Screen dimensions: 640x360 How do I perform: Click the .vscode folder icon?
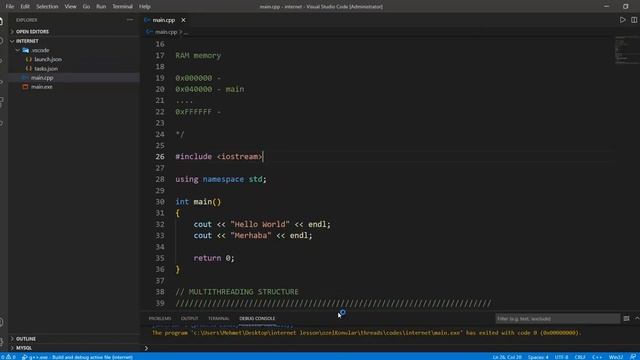tap(25, 50)
